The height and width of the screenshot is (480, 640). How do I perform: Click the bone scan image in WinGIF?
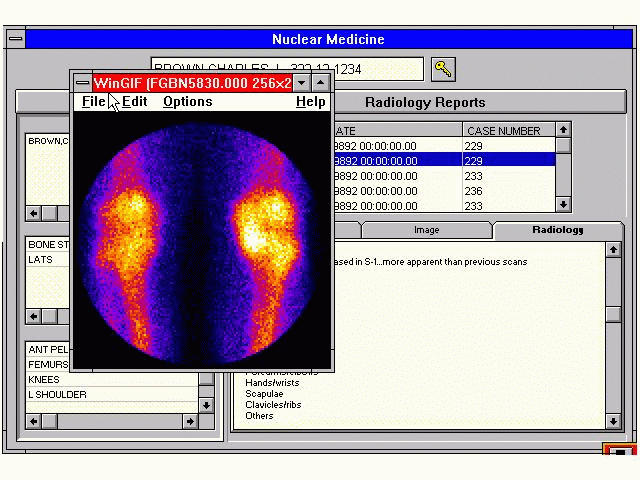click(x=202, y=240)
